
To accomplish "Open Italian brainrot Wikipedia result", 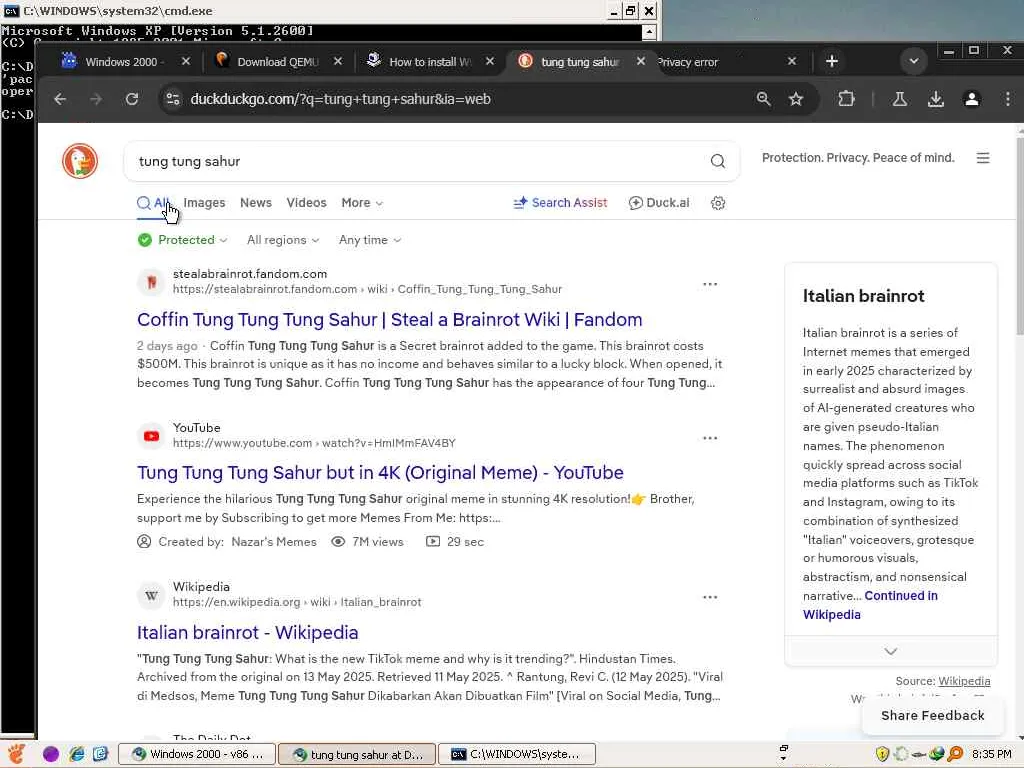I will click(248, 632).
